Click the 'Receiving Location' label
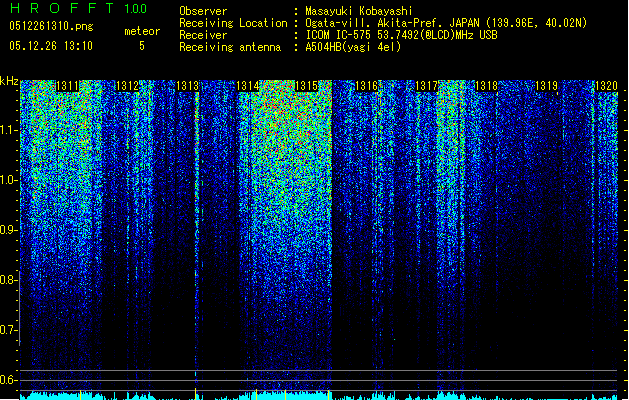 [x=233, y=23]
